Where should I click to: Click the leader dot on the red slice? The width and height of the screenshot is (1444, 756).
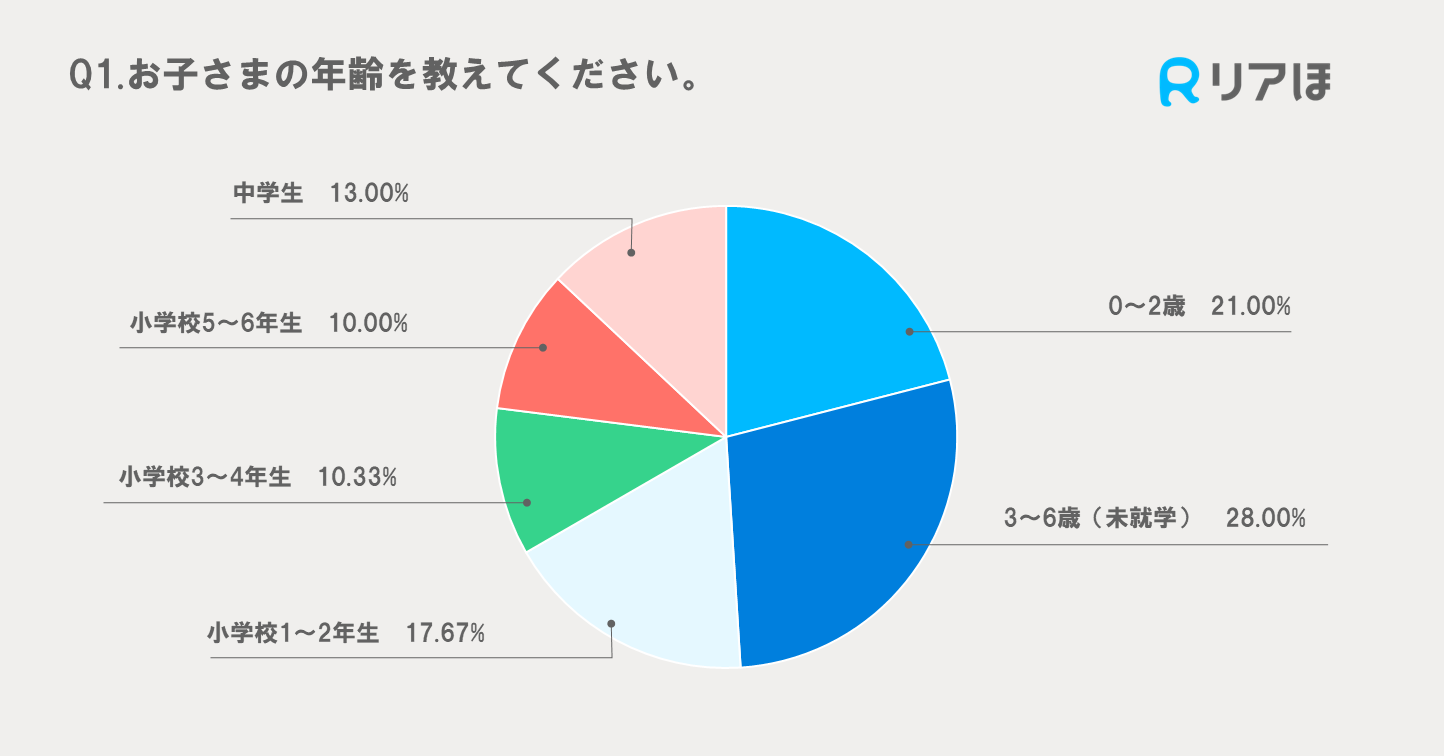543,348
